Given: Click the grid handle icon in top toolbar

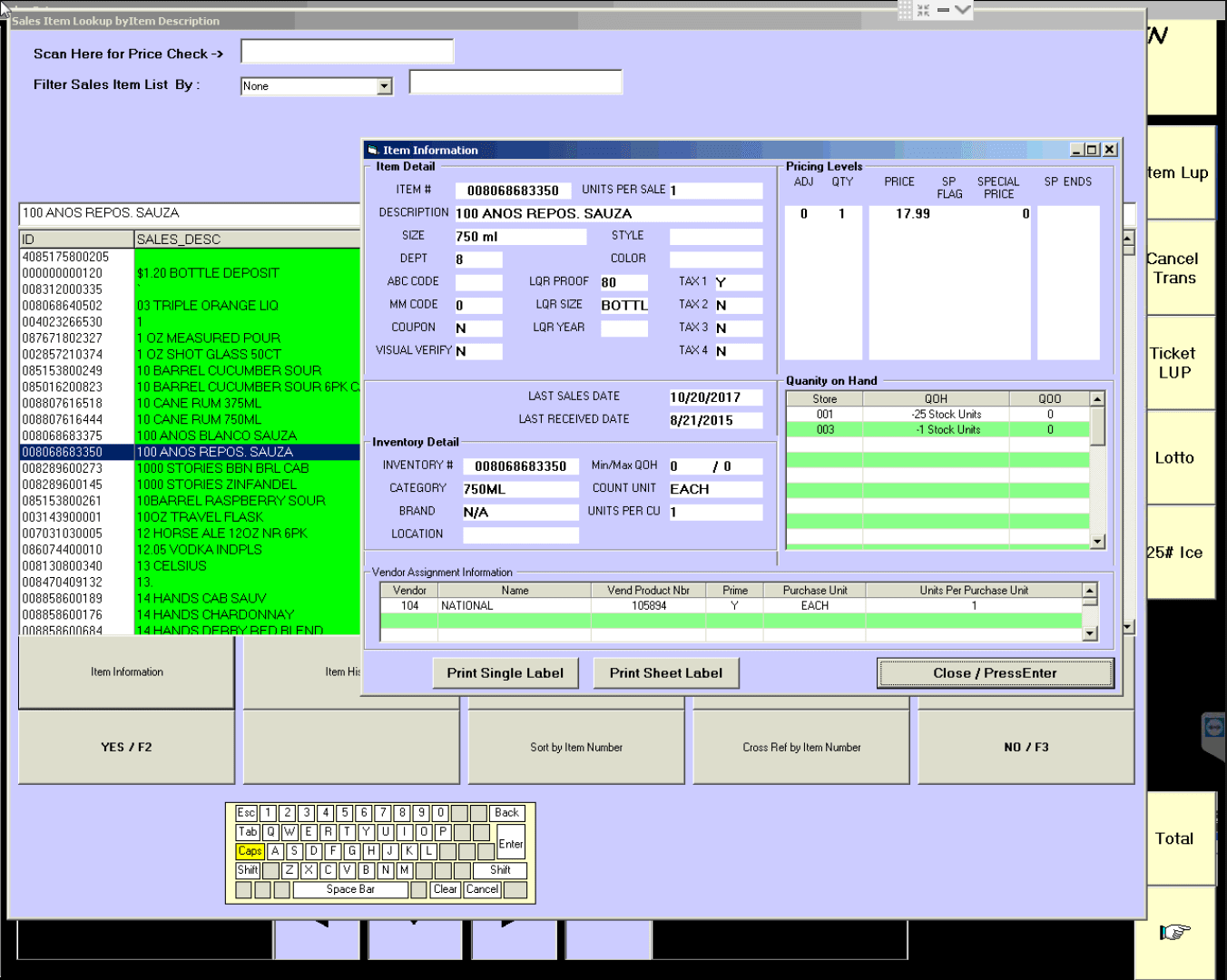Looking at the screenshot, I should pyautogui.click(x=904, y=10).
